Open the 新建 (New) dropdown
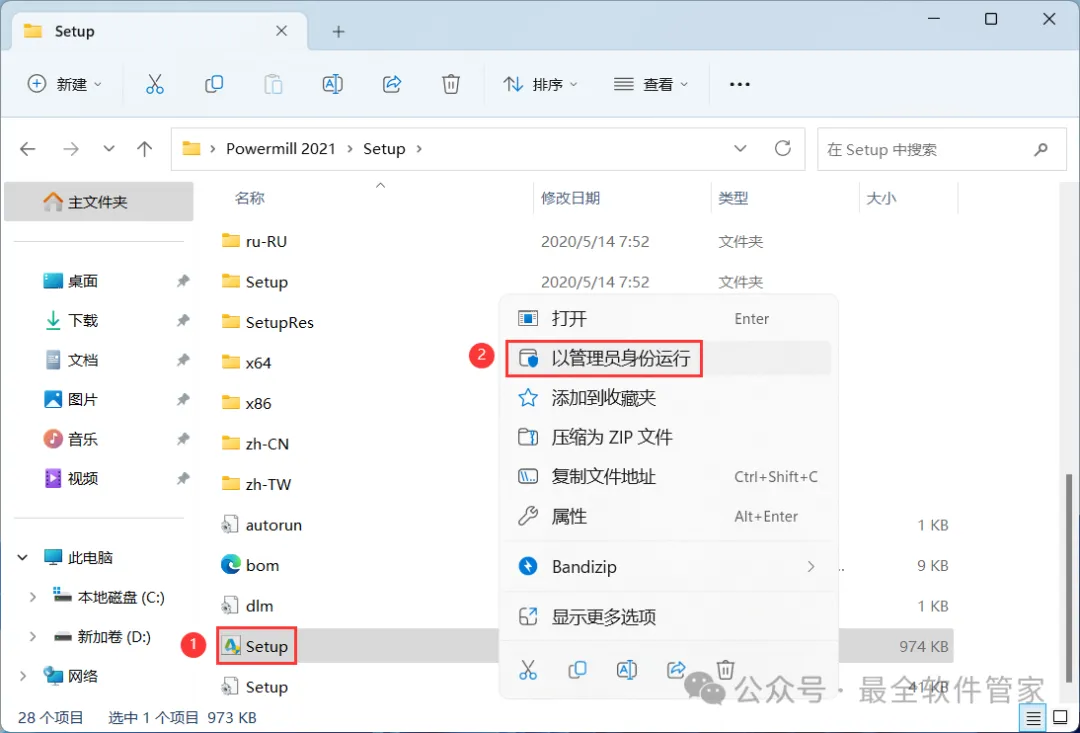This screenshot has height=733, width=1080. click(x=64, y=84)
